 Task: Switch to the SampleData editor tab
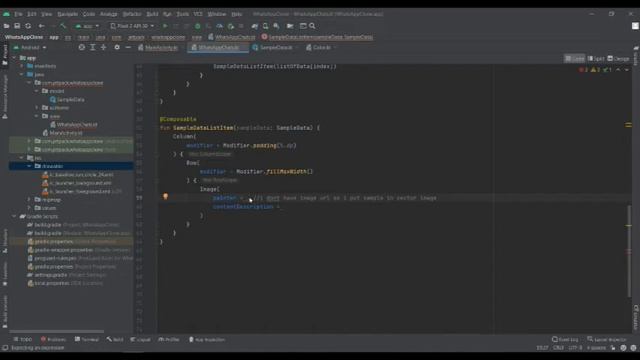[276, 47]
